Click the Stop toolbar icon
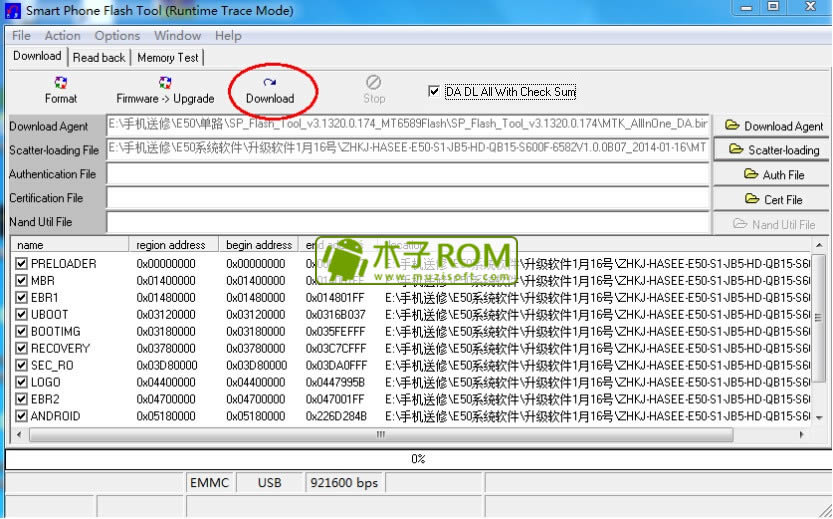This screenshot has width=833, height=519. point(374,90)
